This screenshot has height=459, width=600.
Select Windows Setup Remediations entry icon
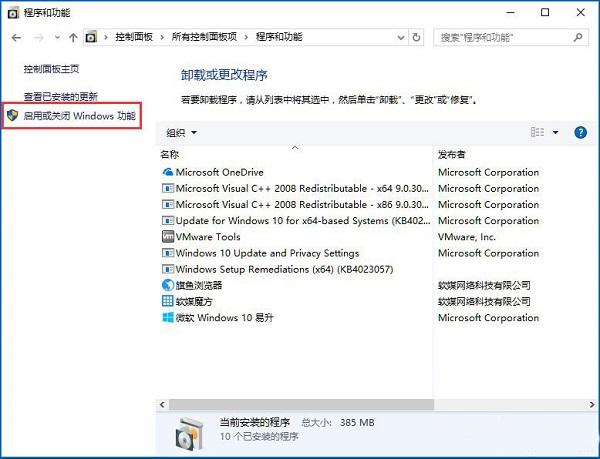click(x=168, y=269)
